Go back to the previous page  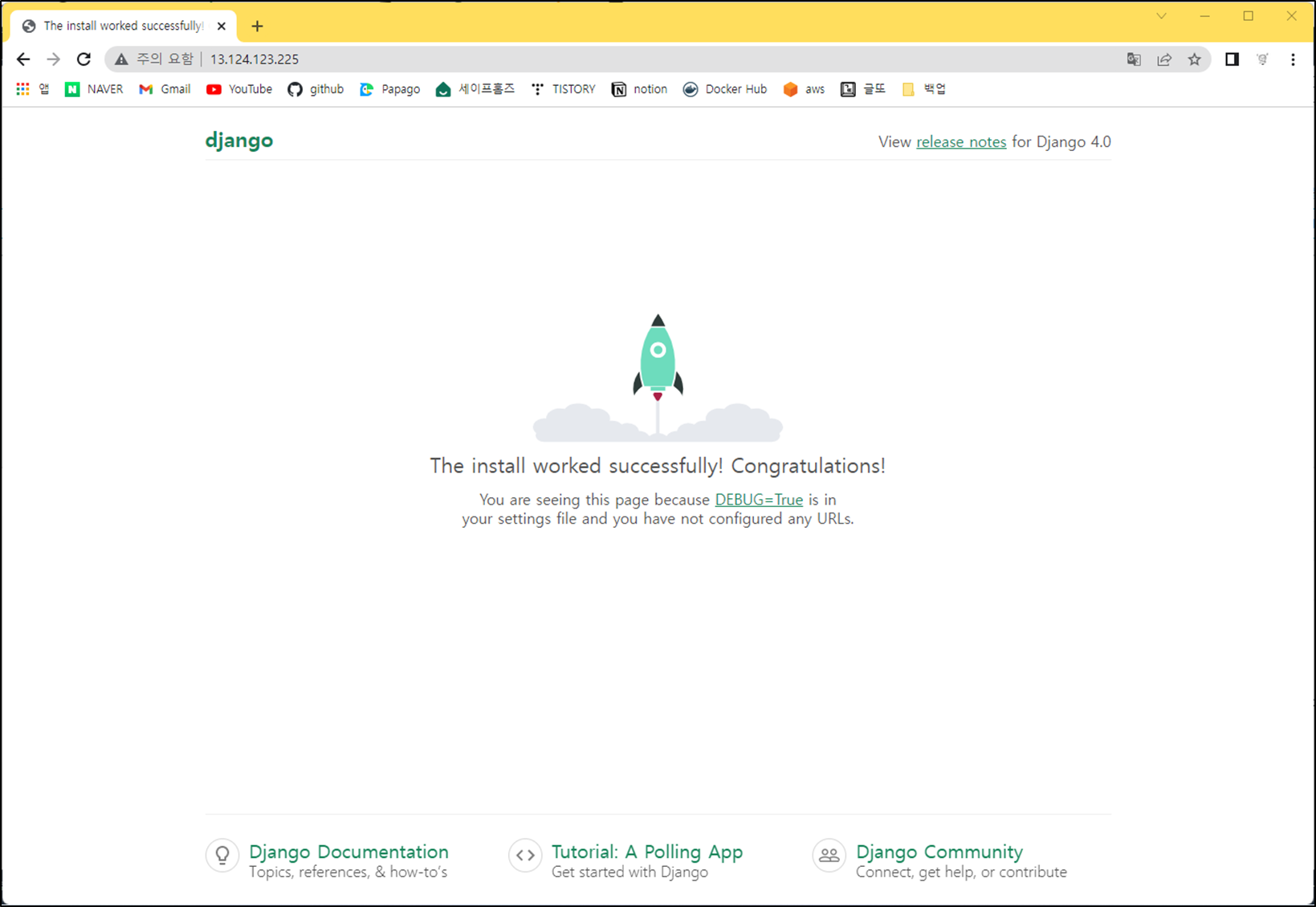(23, 59)
